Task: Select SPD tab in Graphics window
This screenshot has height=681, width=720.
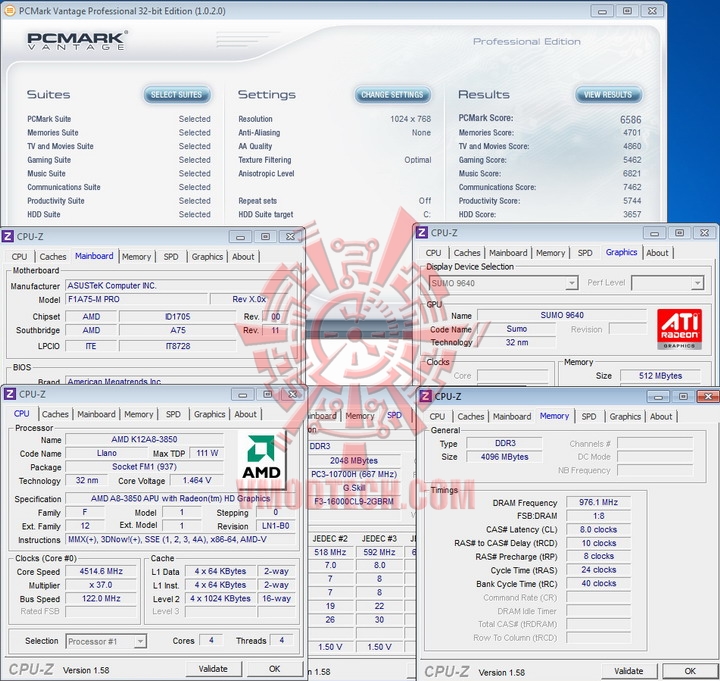Action: pyautogui.click(x=585, y=253)
